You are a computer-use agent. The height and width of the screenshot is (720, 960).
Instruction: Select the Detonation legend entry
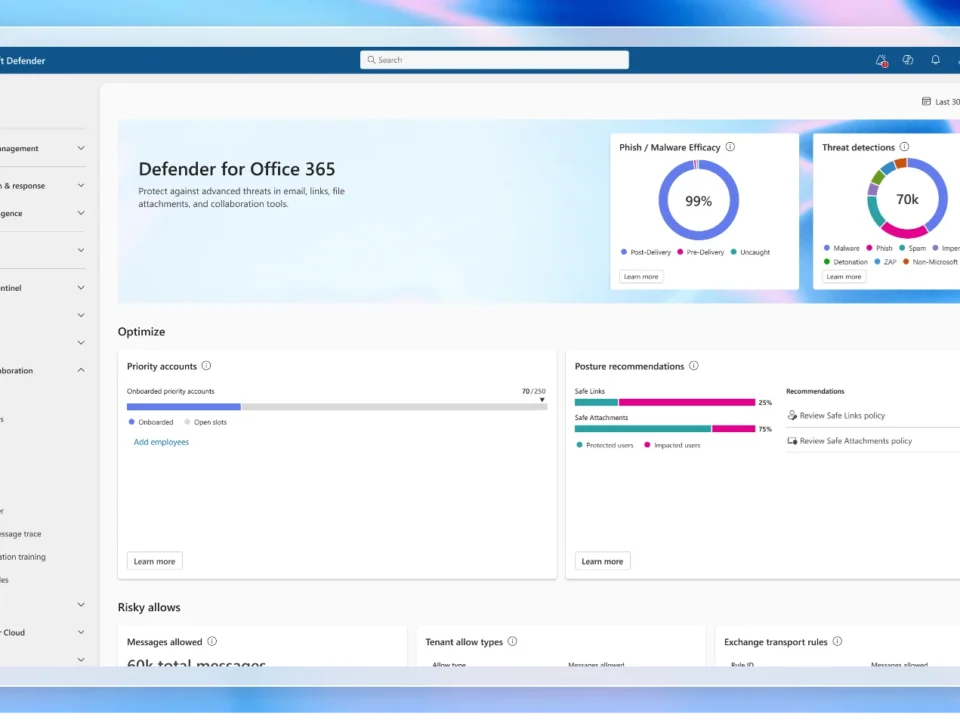[x=846, y=262]
